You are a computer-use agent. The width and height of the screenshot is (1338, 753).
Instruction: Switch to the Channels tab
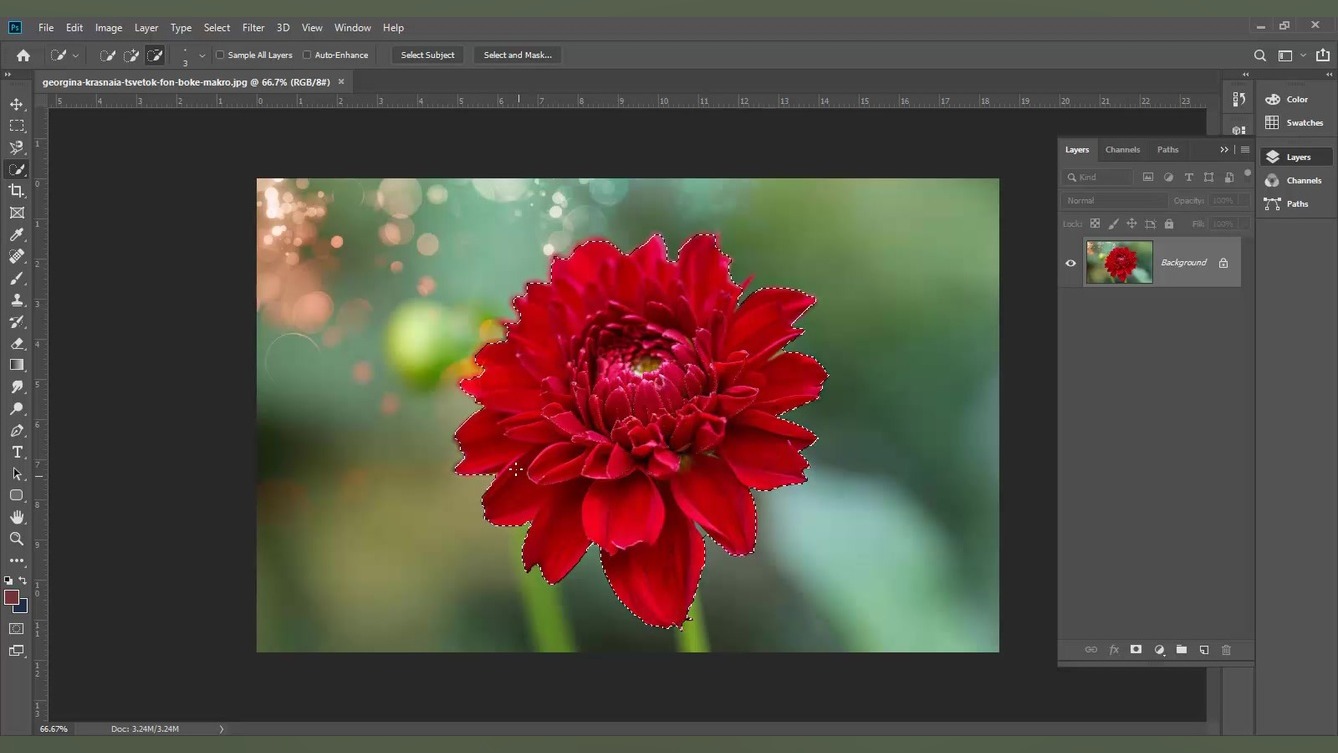click(1122, 150)
